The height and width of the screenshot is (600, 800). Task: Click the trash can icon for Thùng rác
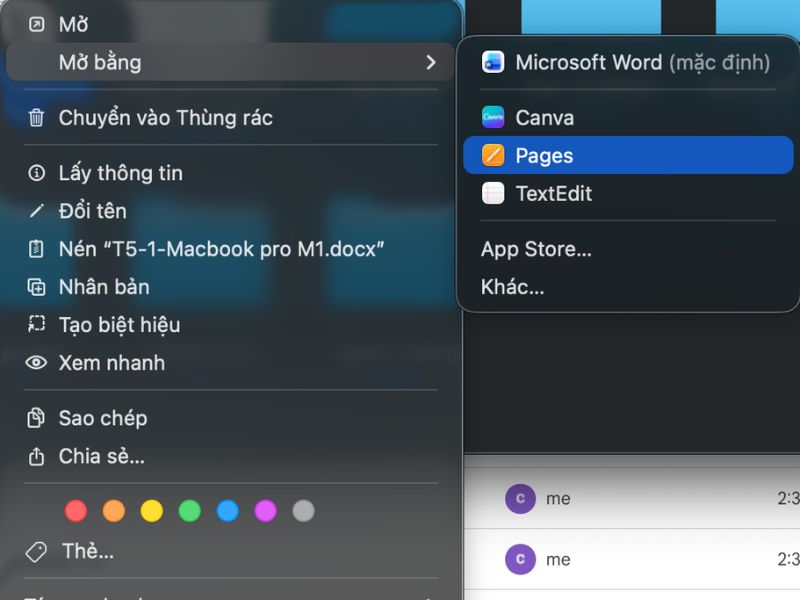pos(36,118)
